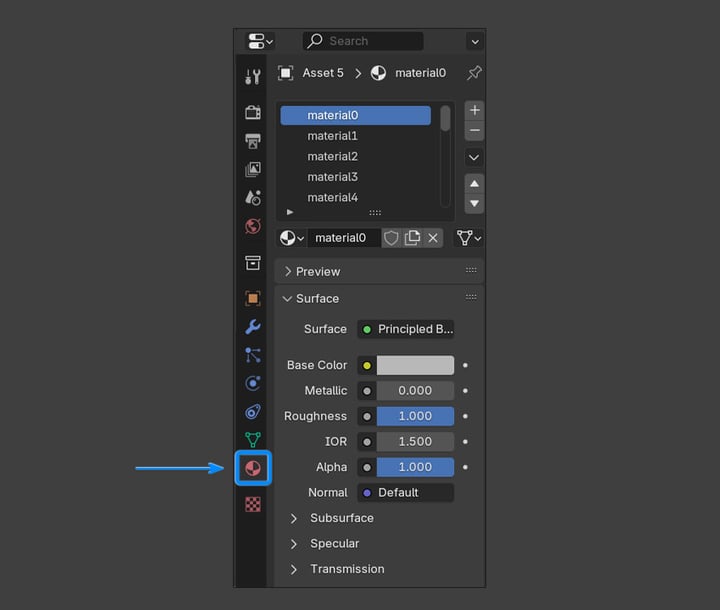Unlink material0 with the X button
The height and width of the screenshot is (610, 720).
coord(433,238)
